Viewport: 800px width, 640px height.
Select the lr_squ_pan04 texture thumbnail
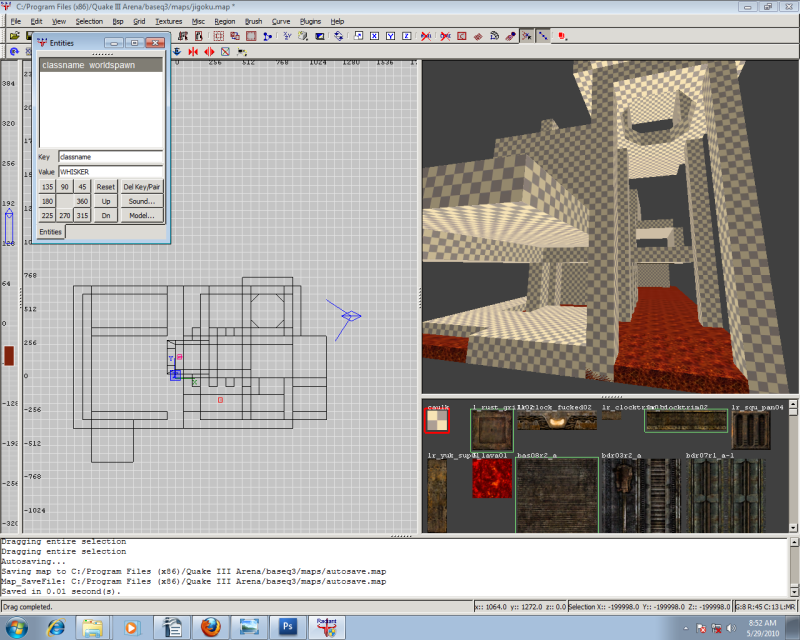click(x=751, y=430)
